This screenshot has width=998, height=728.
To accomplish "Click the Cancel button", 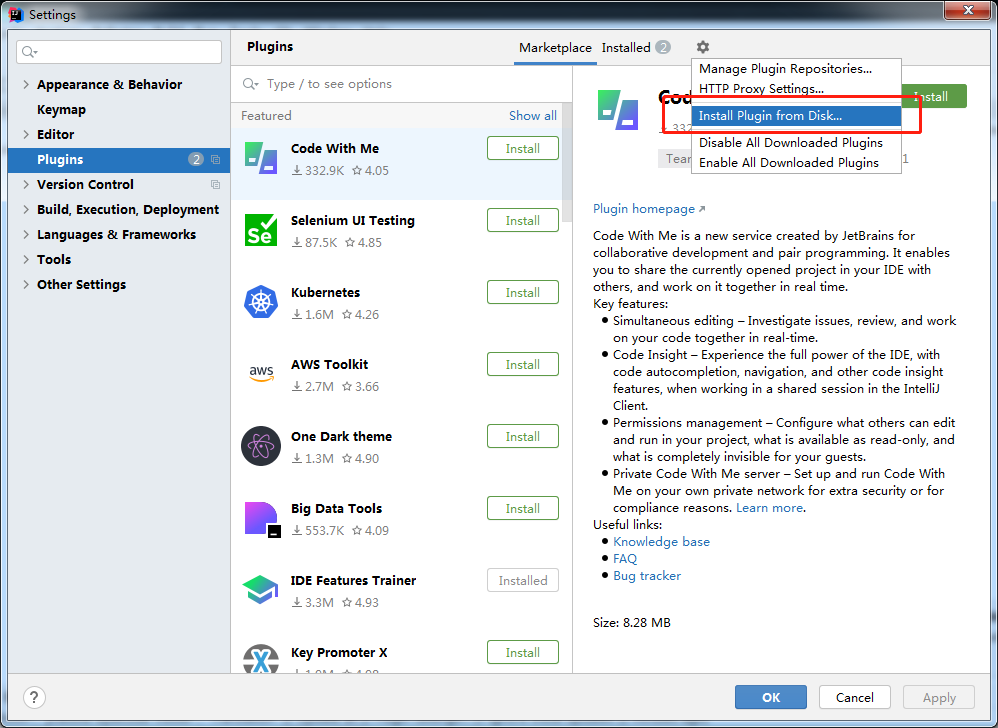I will 854,697.
